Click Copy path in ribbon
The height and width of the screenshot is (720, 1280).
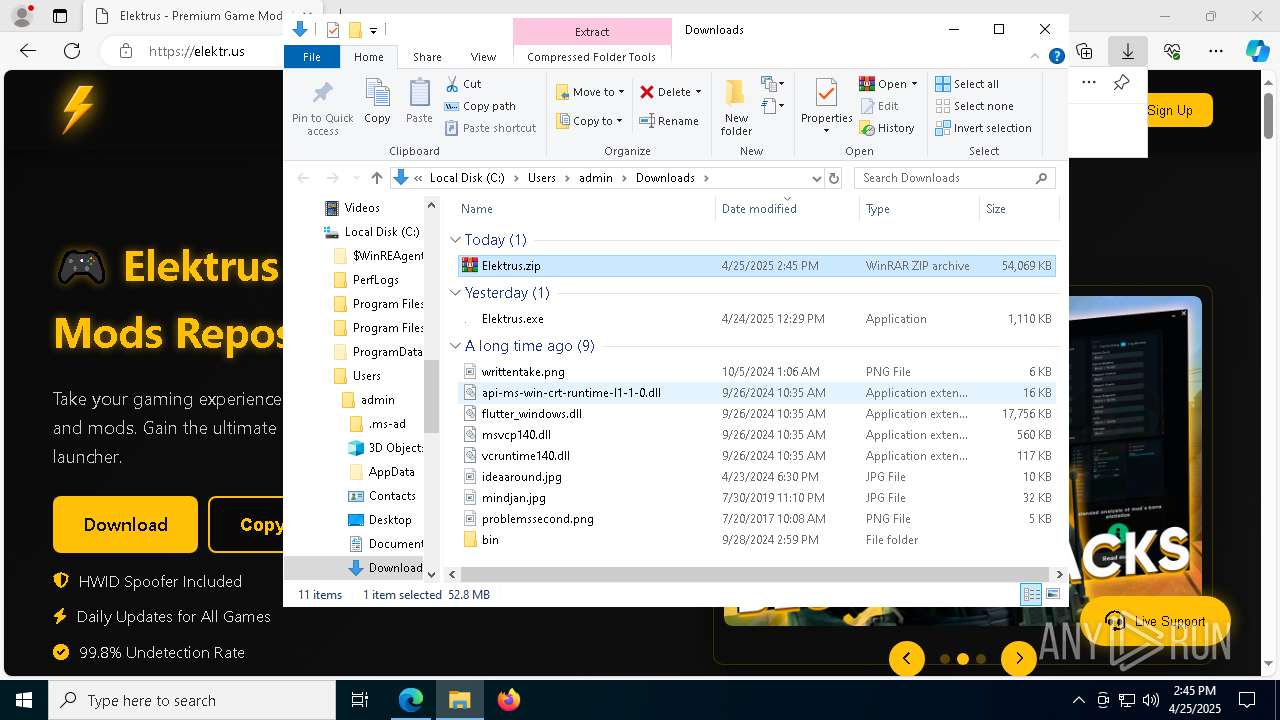pos(480,106)
